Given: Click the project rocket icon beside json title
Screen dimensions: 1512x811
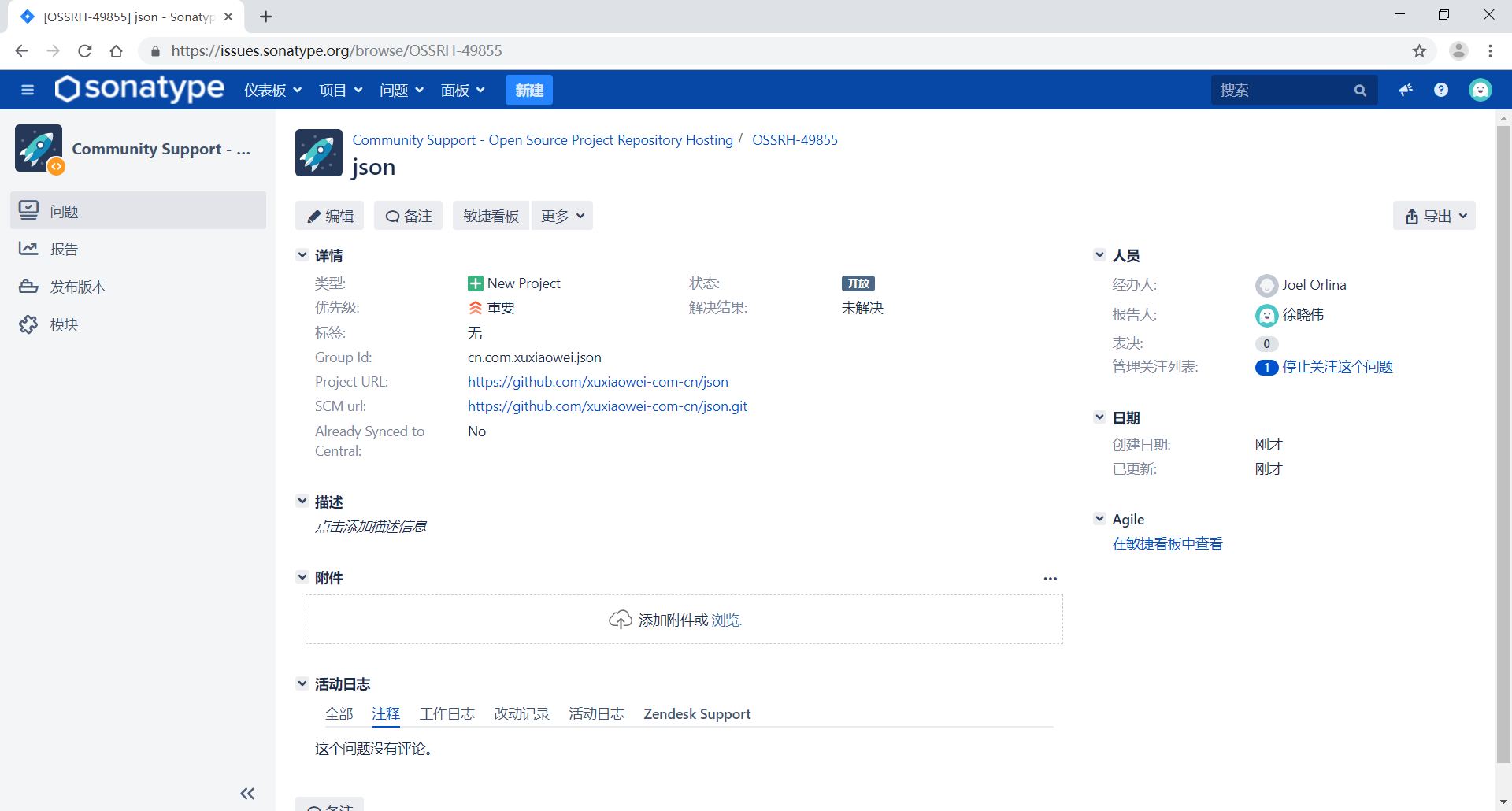Looking at the screenshot, I should click(319, 153).
